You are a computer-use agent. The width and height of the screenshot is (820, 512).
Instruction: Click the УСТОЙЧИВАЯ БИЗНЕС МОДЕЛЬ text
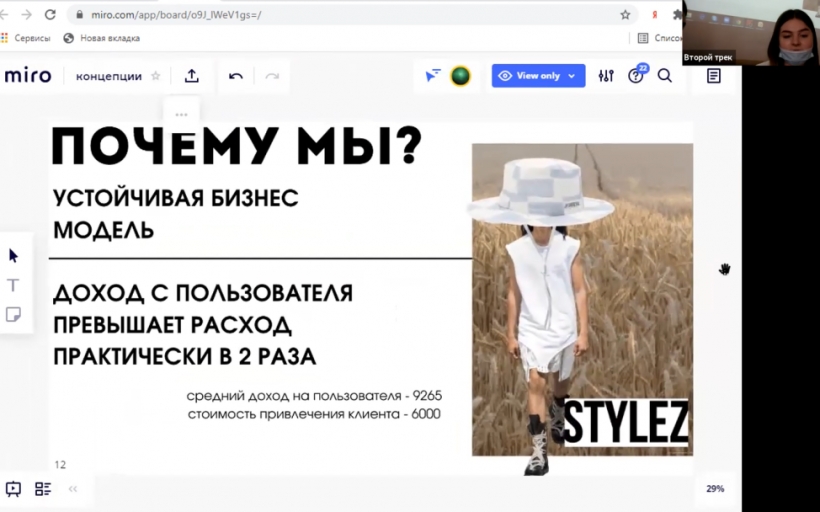(x=176, y=214)
